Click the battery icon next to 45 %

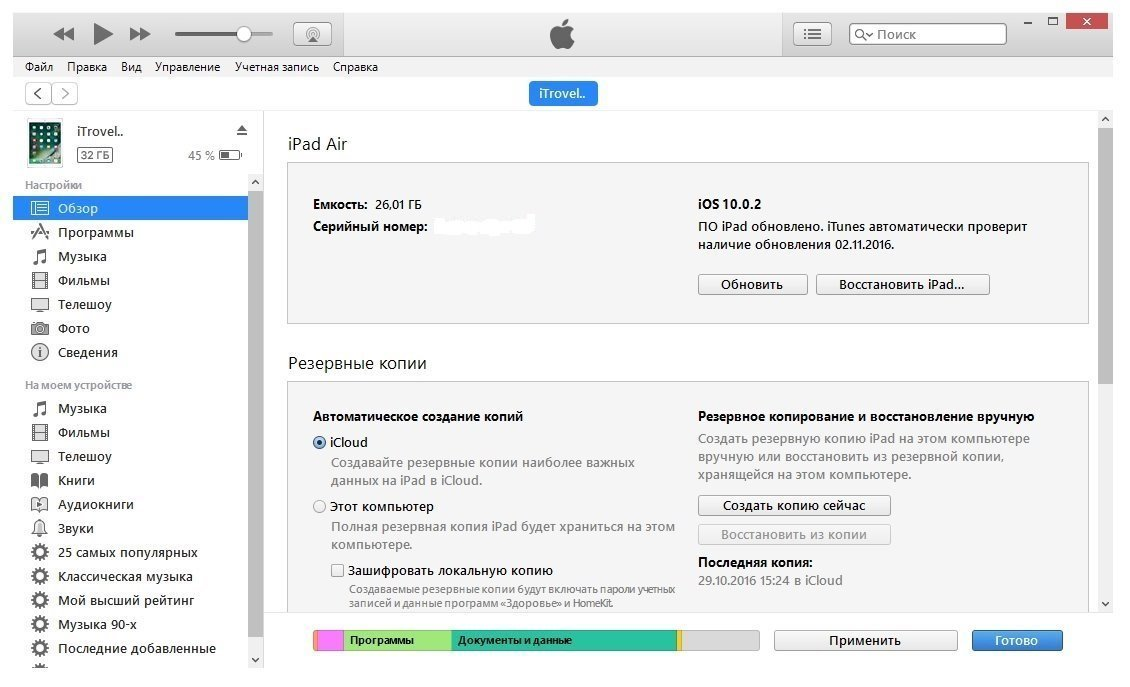(x=231, y=155)
